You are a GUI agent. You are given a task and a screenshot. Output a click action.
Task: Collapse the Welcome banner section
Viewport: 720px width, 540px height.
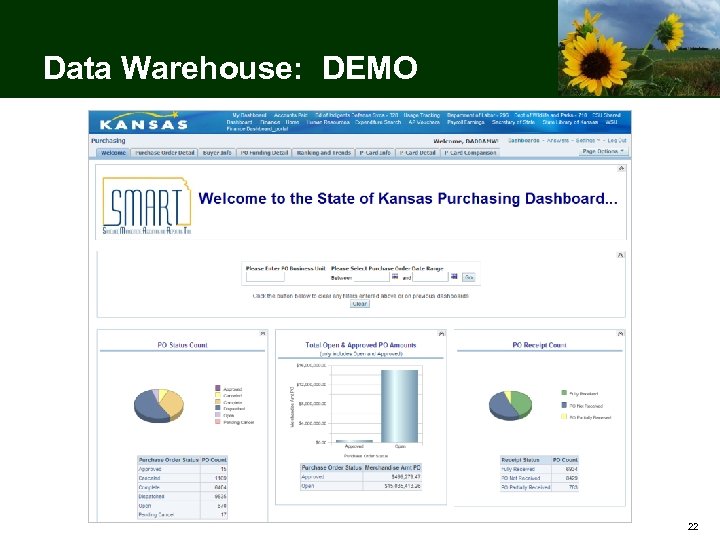(x=621, y=168)
